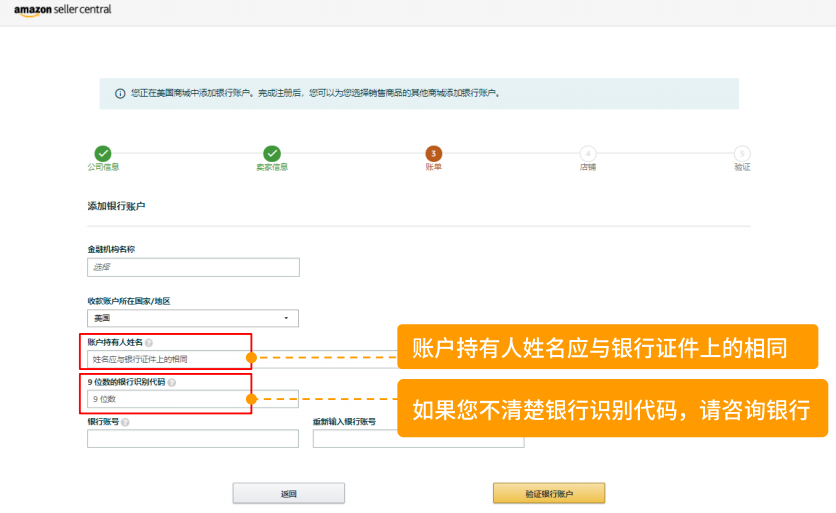Click the 验证银行账户 button
Image resolution: width=836 pixels, height=513 pixels.
click(548, 493)
